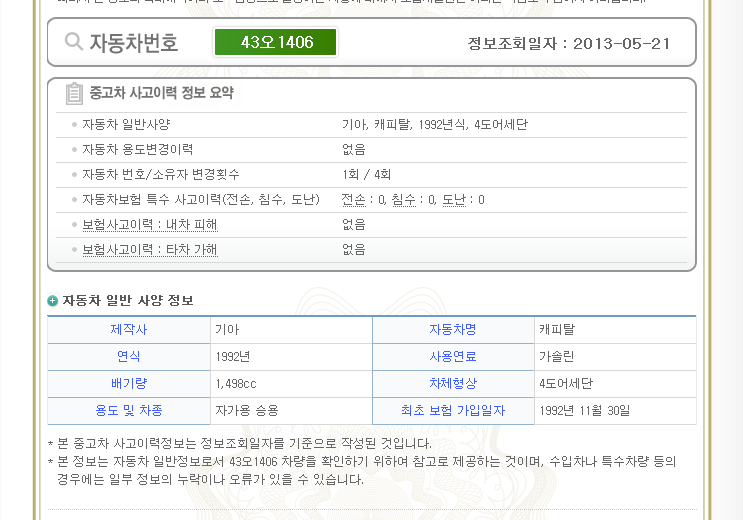Open the 보험사고이력 : 내차 피해 link
This screenshot has width=743, height=520.
point(150,225)
